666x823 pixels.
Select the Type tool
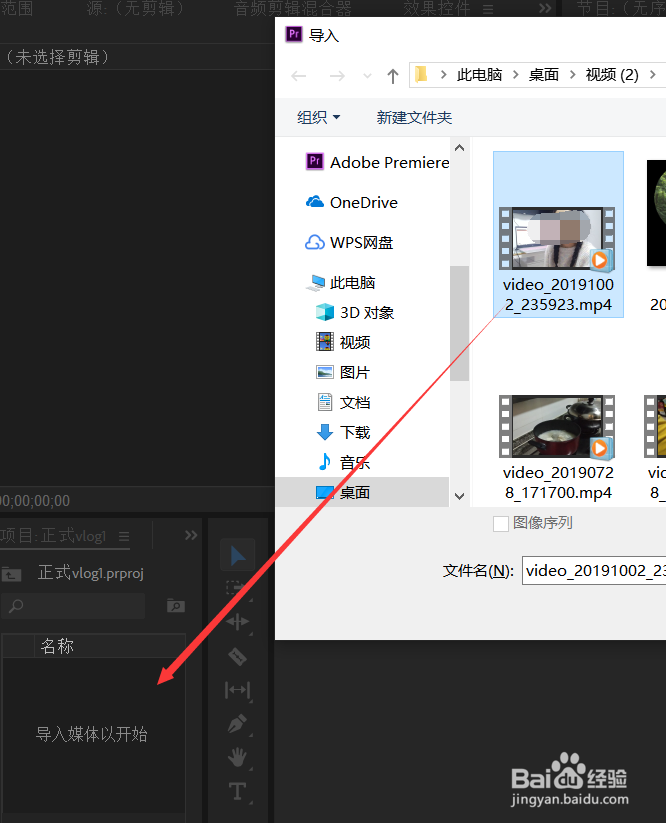pyautogui.click(x=238, y=791)
